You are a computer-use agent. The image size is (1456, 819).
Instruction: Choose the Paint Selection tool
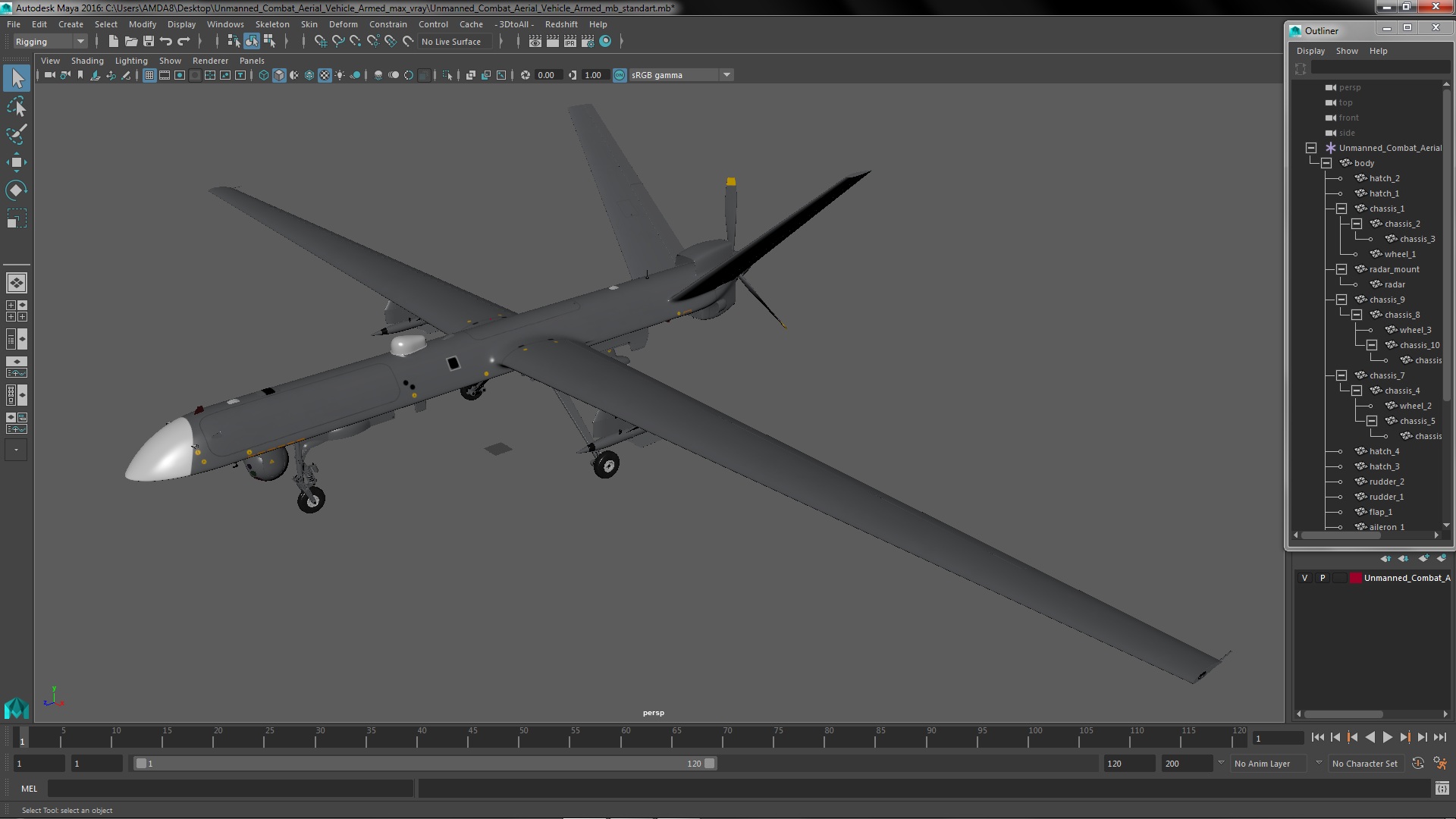tap(17, 134)
